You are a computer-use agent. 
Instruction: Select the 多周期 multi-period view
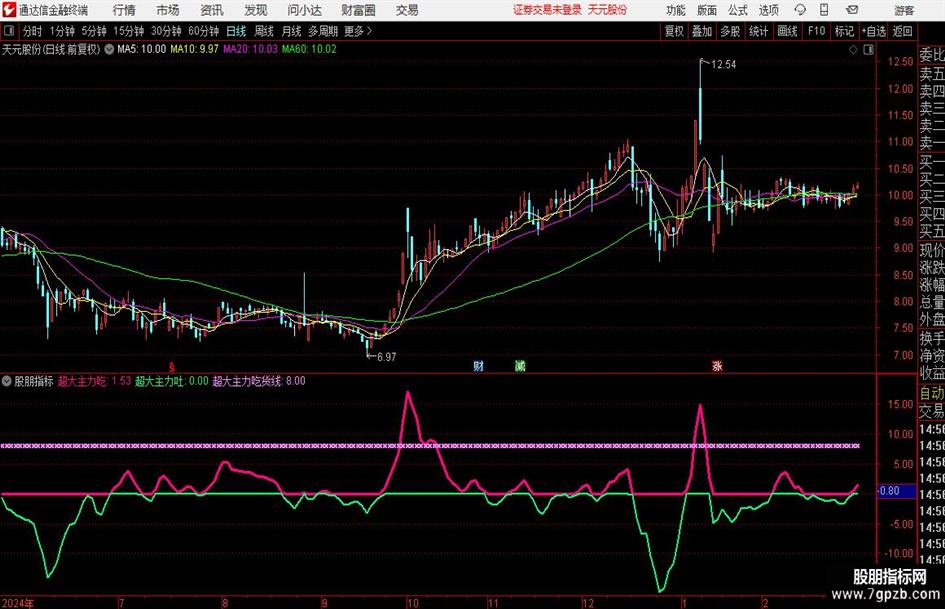[x=323, y=31]
